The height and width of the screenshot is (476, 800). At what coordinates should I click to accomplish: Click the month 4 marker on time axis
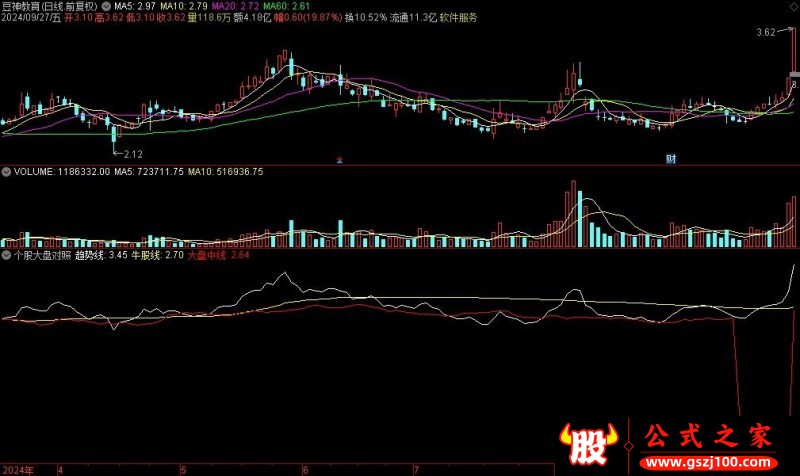[60, 470]
